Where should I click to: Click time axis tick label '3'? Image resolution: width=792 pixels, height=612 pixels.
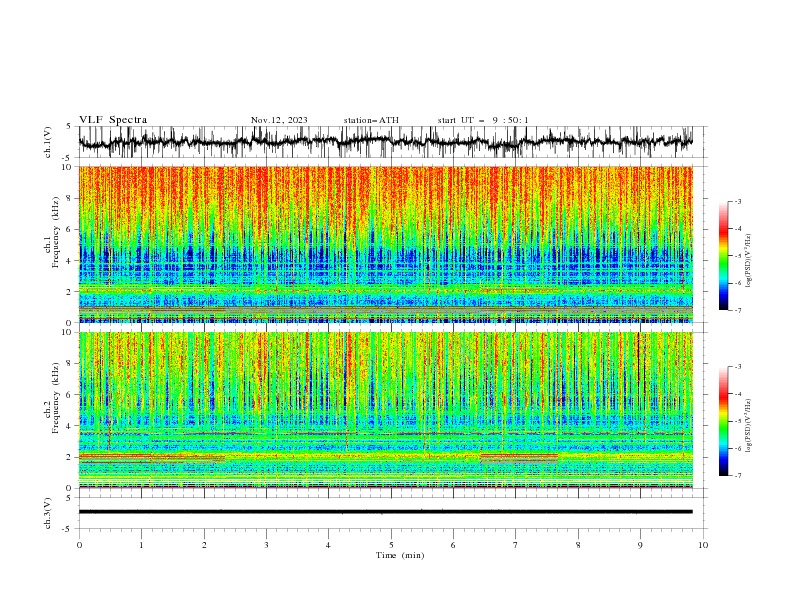click(x=266, y=545)
